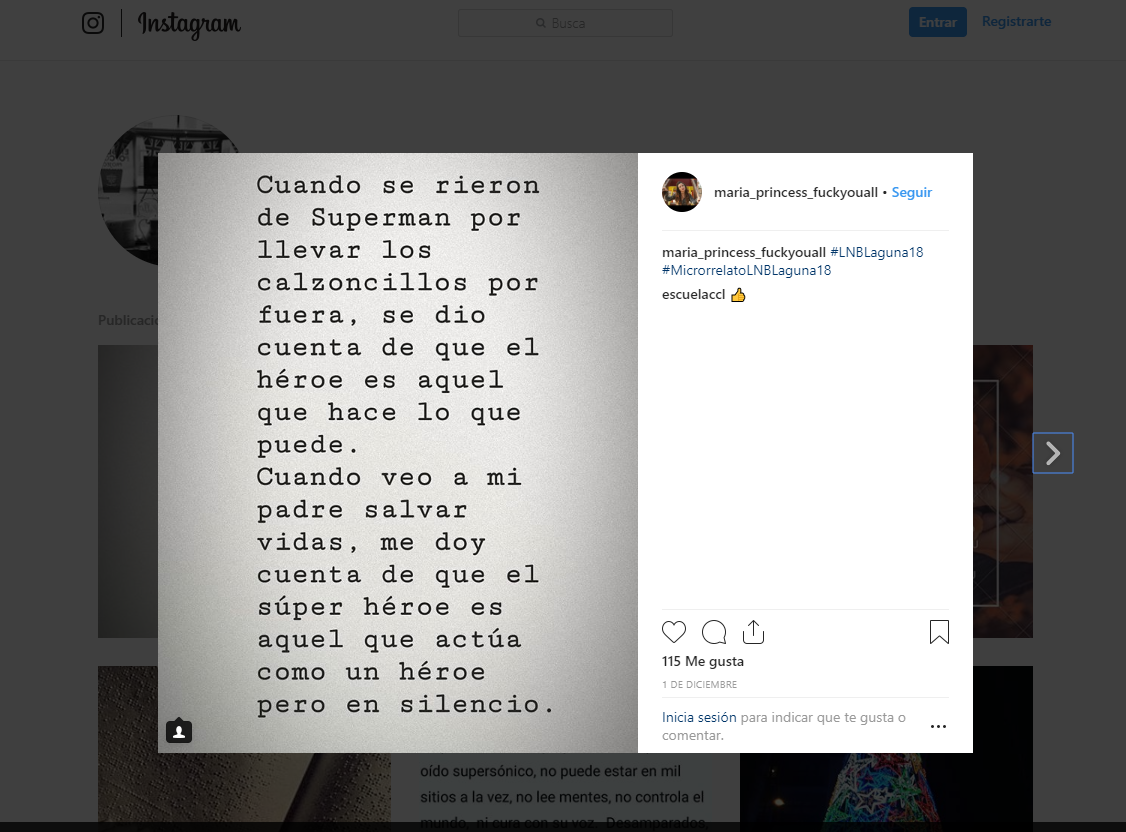Click the Instagram camera logo icon

(93, 23)
